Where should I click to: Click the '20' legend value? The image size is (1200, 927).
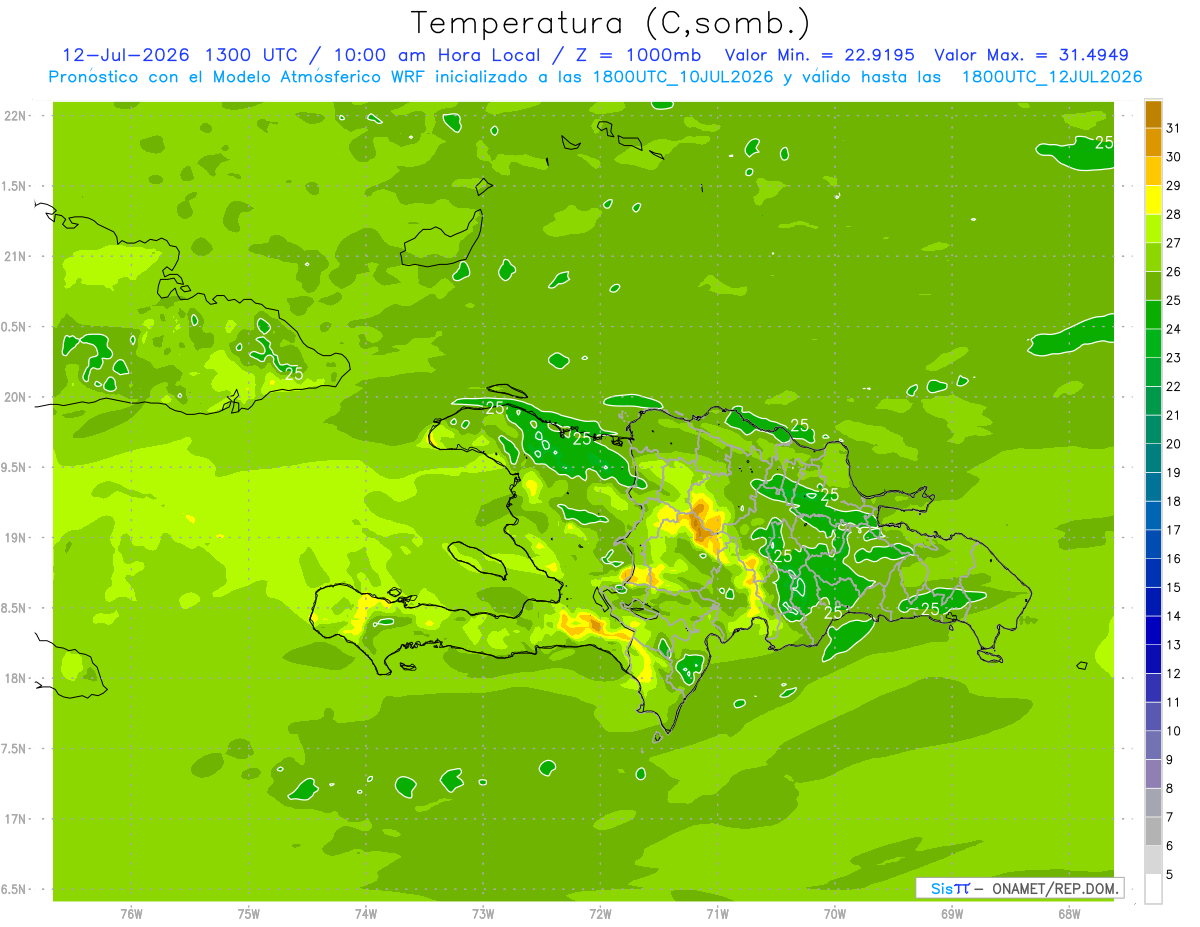pyautogui.click(x=1174, y=444)
